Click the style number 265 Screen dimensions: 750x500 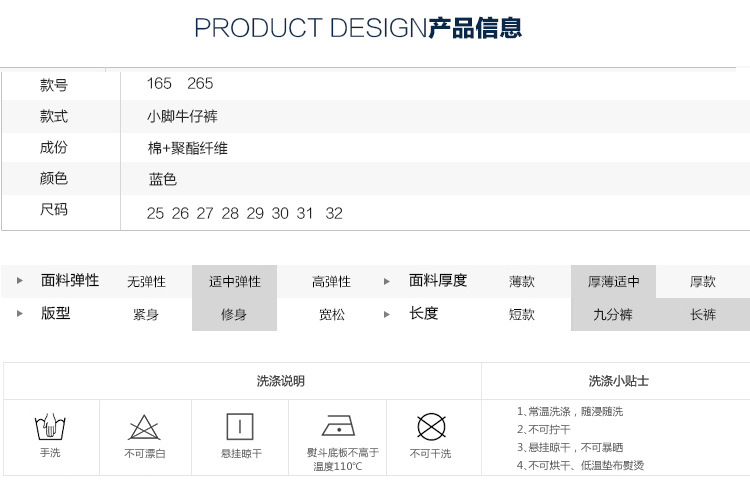tap(200, 83)
